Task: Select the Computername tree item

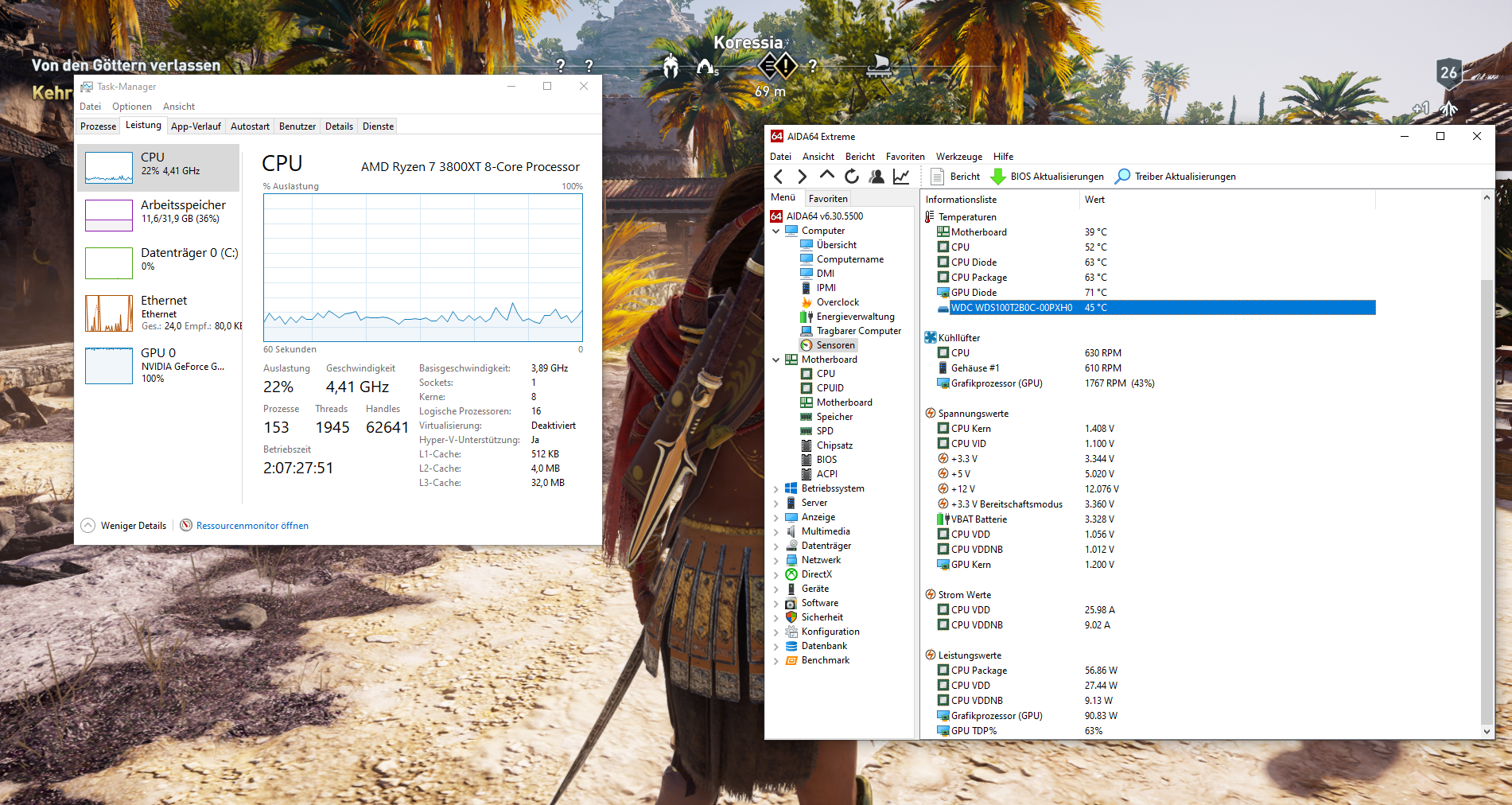Action: point(842,259)
